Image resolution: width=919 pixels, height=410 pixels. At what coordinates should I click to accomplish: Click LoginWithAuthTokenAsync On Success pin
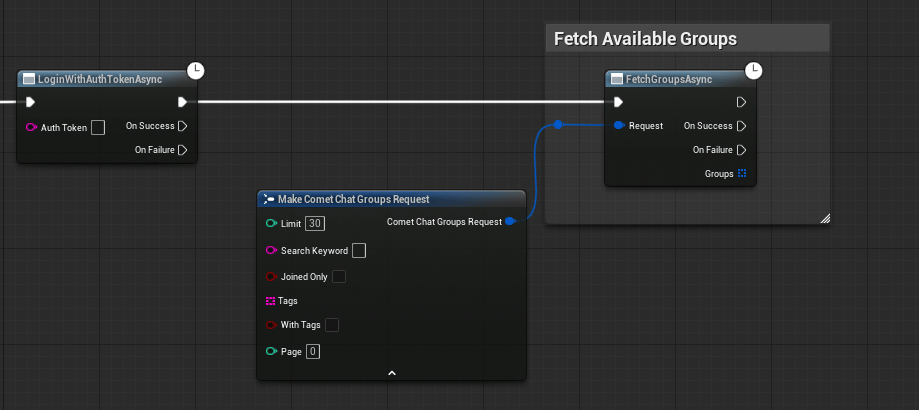tap(182, 126)
